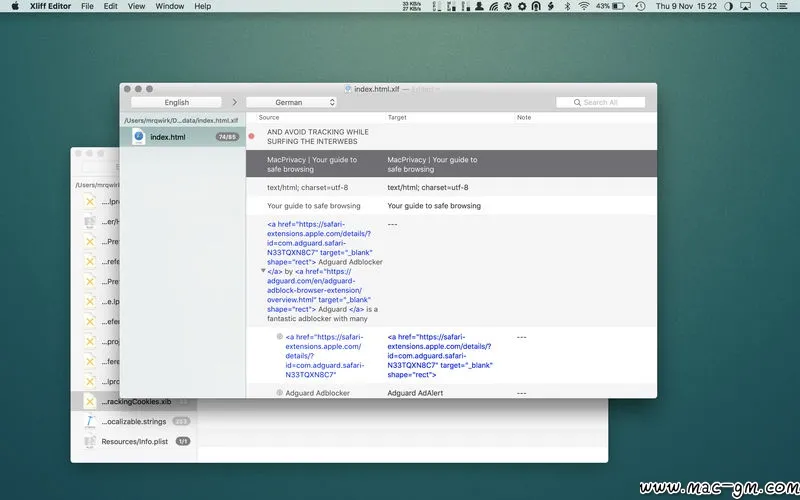
Task: Click the Bluetooth icon in menu bar
Action: tap(567, 6)
